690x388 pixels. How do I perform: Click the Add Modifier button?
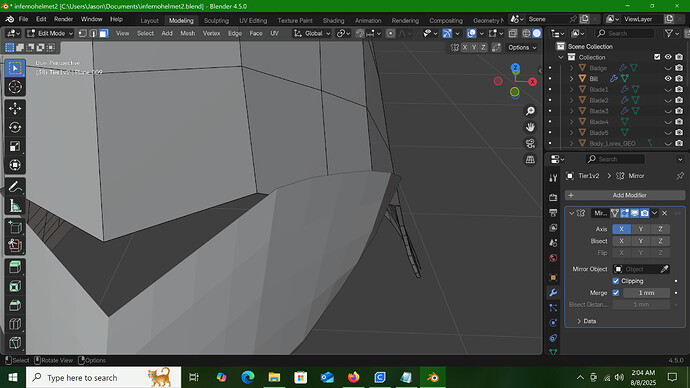click(625, 195)
